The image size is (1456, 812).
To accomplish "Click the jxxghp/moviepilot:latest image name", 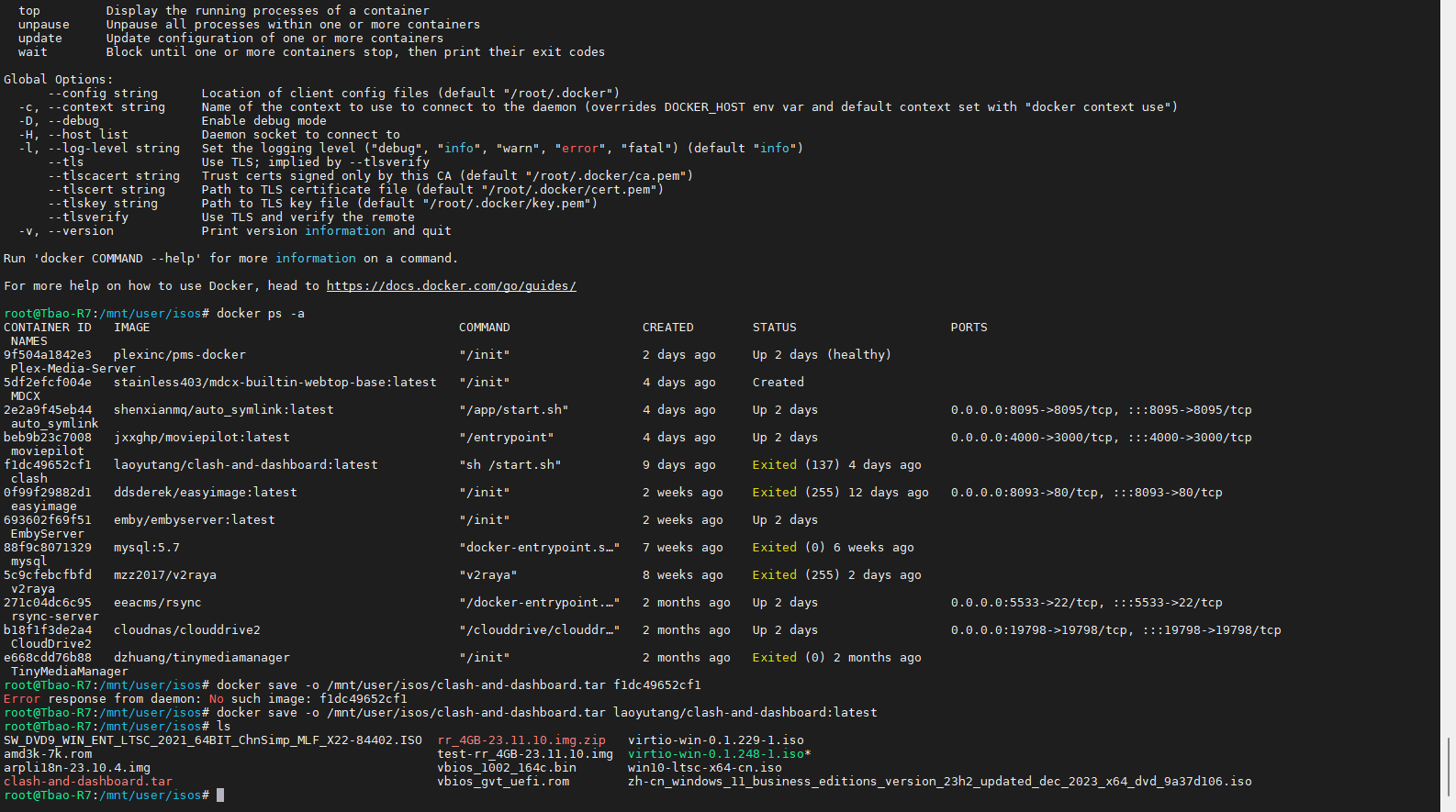I will 201,438.
